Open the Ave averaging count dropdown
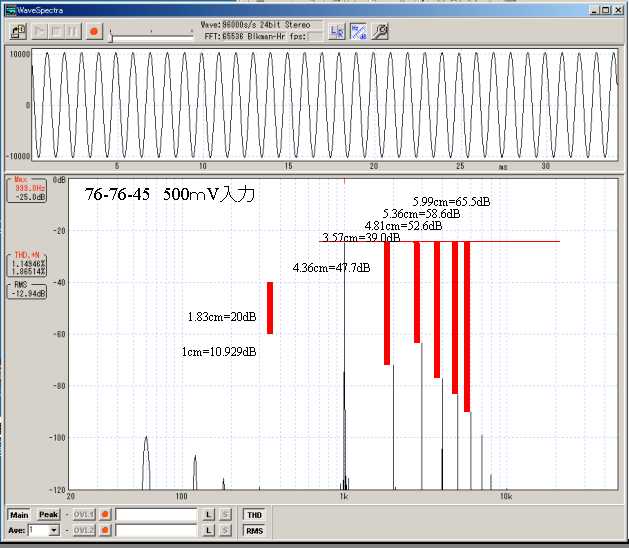The image size is (629, 548). (x=53, y=530)
